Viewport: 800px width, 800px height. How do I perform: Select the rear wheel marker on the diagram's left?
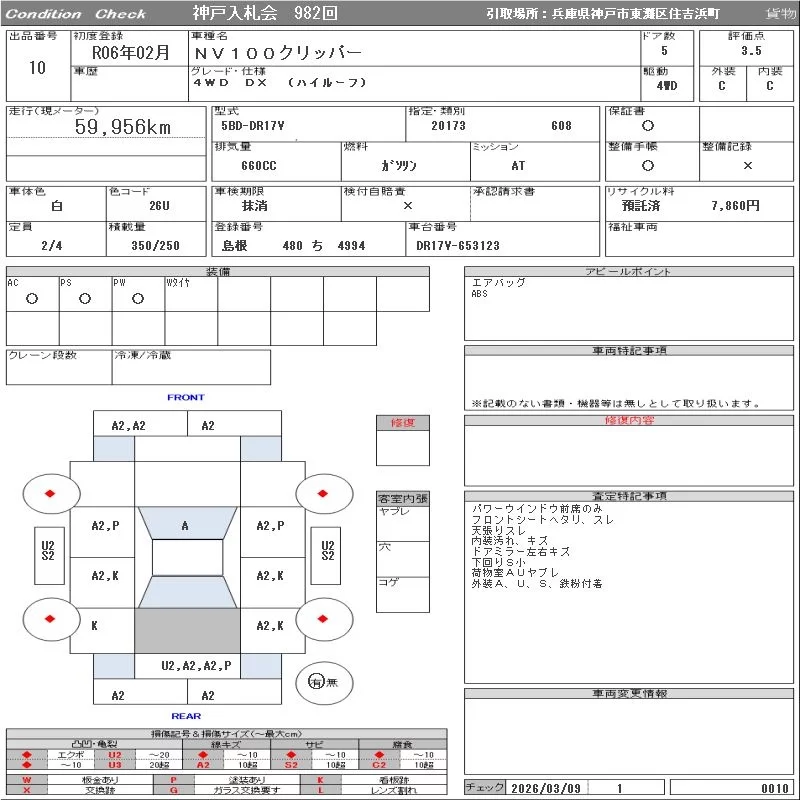click(x=51, y=619)
